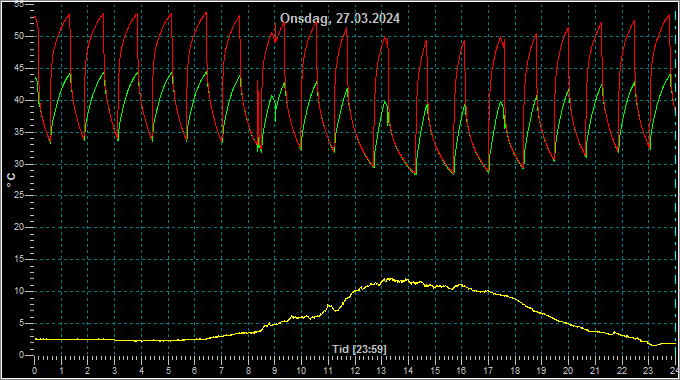Click the date title Onsdag, 27.03.2024
This screenshot has width=680, height=380.
[340, 19]
